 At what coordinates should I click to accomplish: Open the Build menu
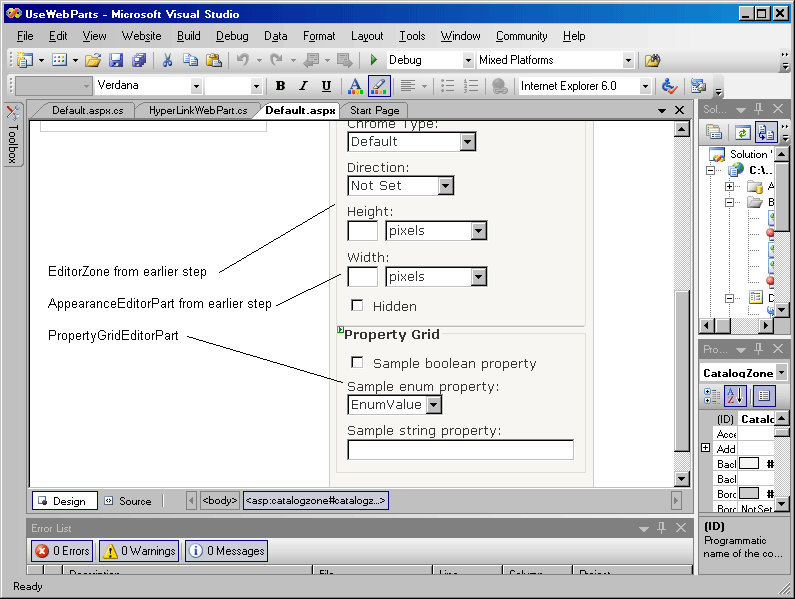(189, 36)
